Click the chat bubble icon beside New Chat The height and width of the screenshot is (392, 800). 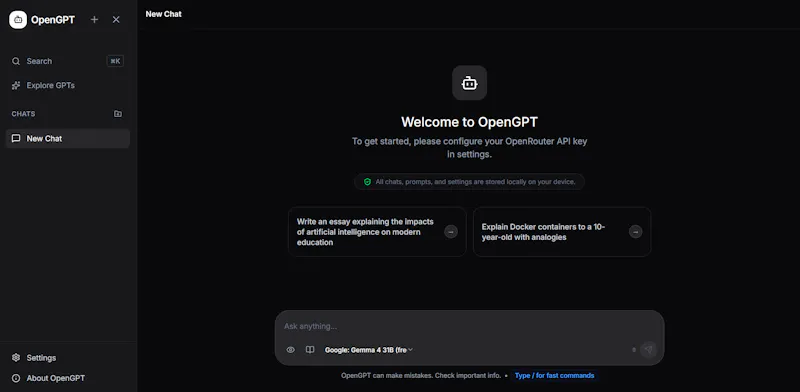[x=16, y=138]
